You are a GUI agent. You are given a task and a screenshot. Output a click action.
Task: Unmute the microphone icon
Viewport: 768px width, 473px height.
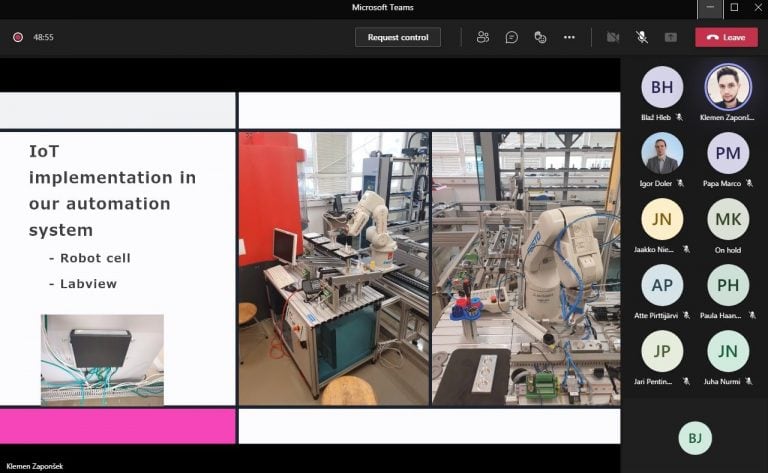[x=642, y=37]
